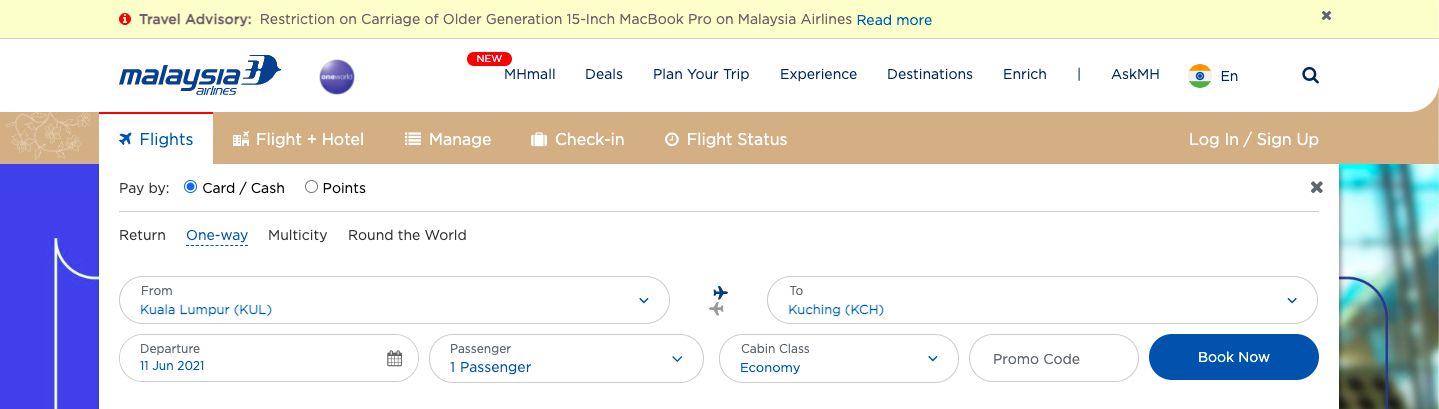Click the oneworld alliance badge

click(x=336, y=77)
